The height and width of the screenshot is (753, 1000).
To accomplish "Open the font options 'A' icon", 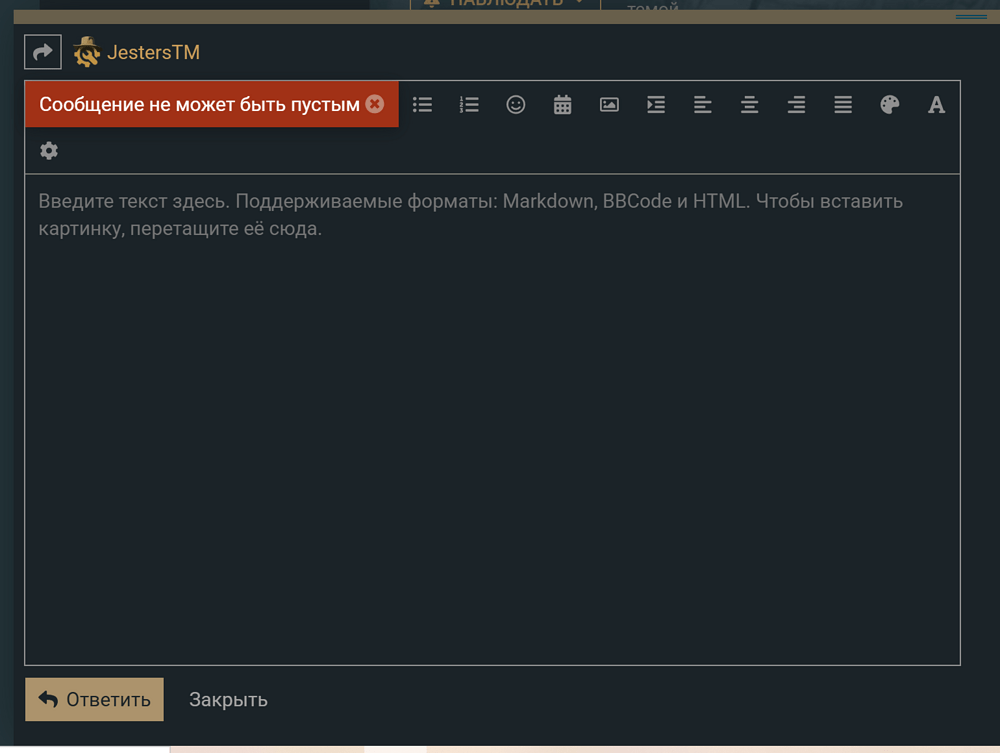I will (936, 105).
